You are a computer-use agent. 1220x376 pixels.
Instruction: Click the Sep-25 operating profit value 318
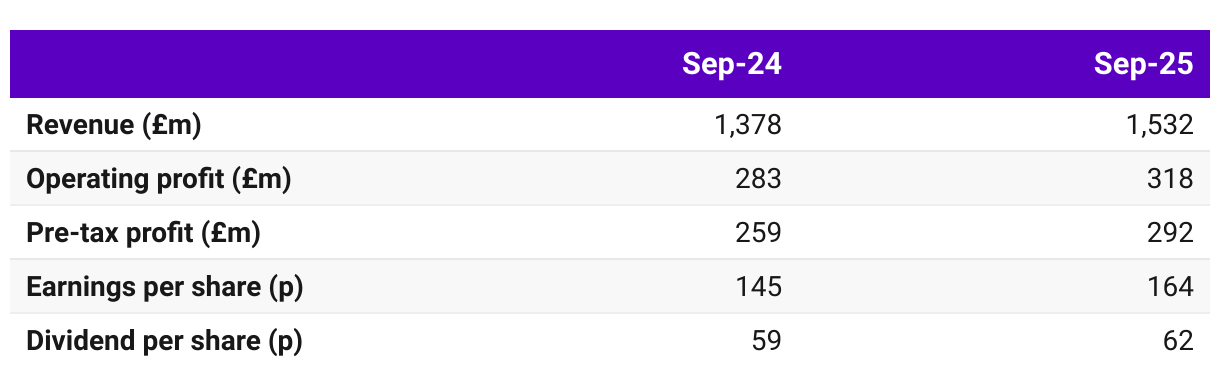tap(1170, 179)
